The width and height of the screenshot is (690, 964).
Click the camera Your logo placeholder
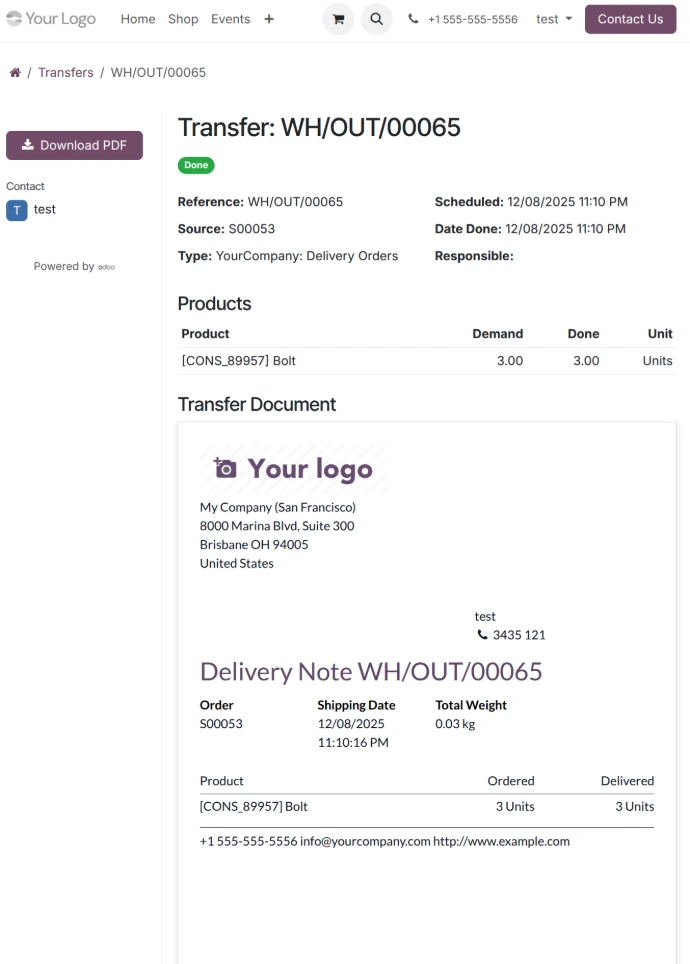[x=292, y=468]
